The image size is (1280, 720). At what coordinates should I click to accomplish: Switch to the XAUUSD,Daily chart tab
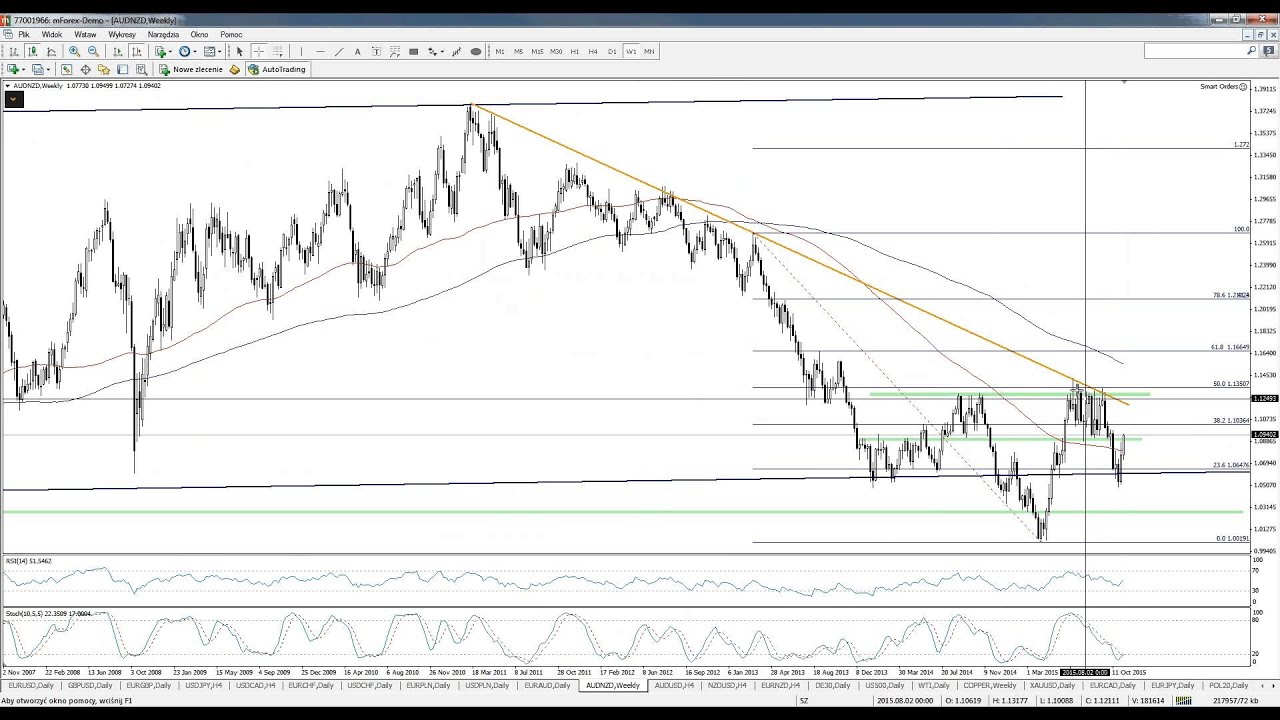click(x=1050, y=686)
